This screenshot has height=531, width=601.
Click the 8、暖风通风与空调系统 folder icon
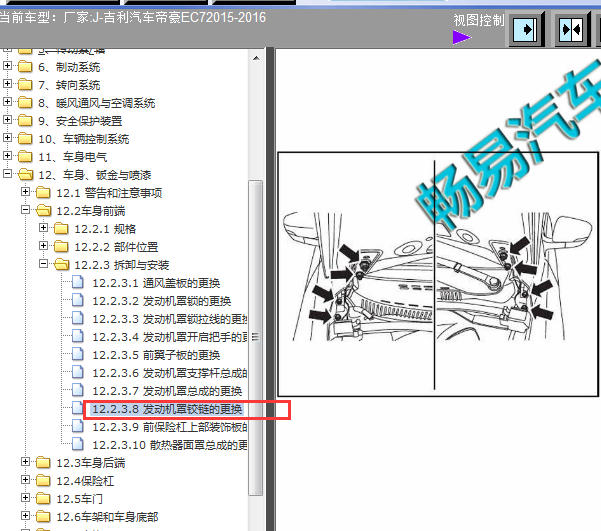click(25, 102)
